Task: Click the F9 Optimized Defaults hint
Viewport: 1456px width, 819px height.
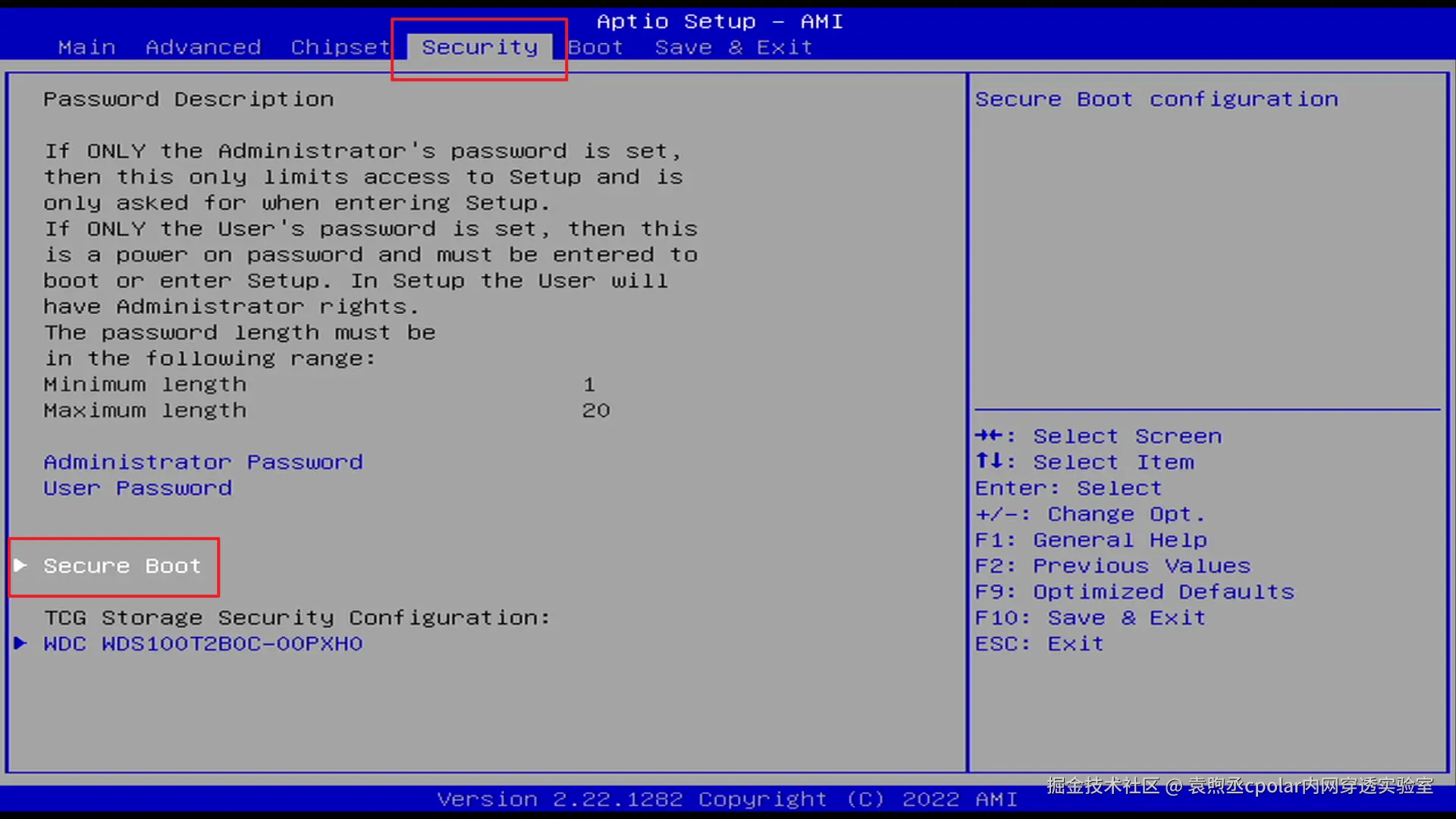Action: pyautogui.click(x=1134, y=591)
